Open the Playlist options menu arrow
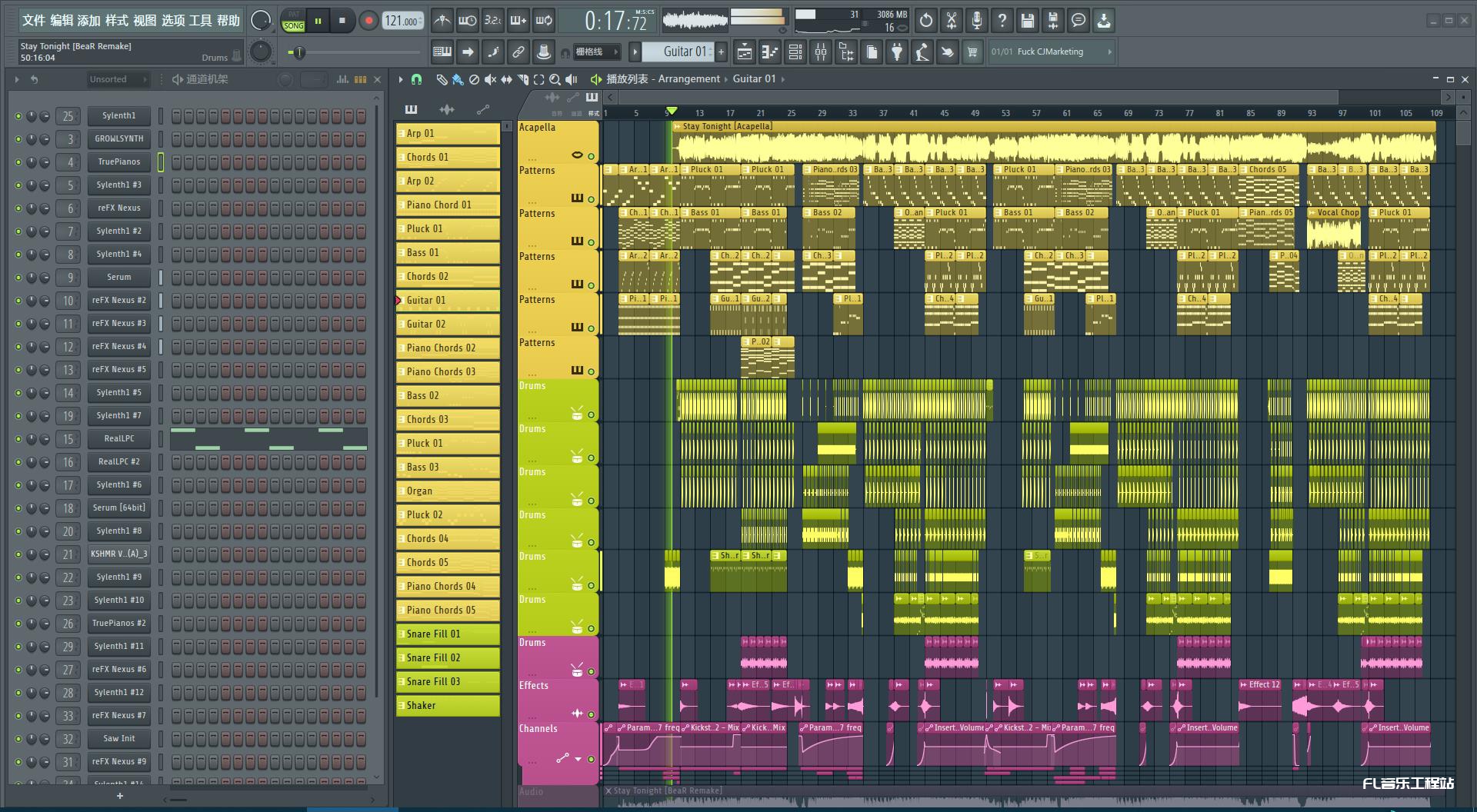1477x812 pixels. pos(400,79)
